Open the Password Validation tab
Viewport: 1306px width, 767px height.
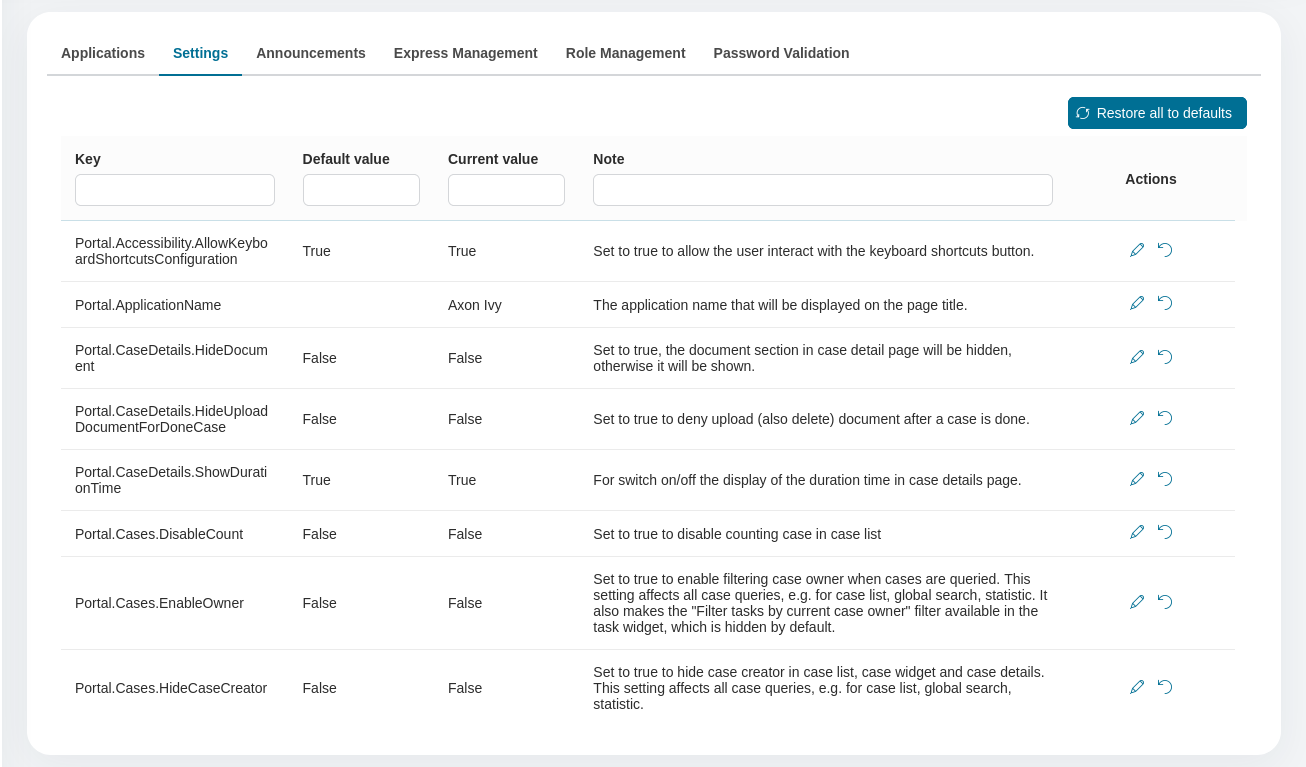pyautogui.click(x=781, y=53)
